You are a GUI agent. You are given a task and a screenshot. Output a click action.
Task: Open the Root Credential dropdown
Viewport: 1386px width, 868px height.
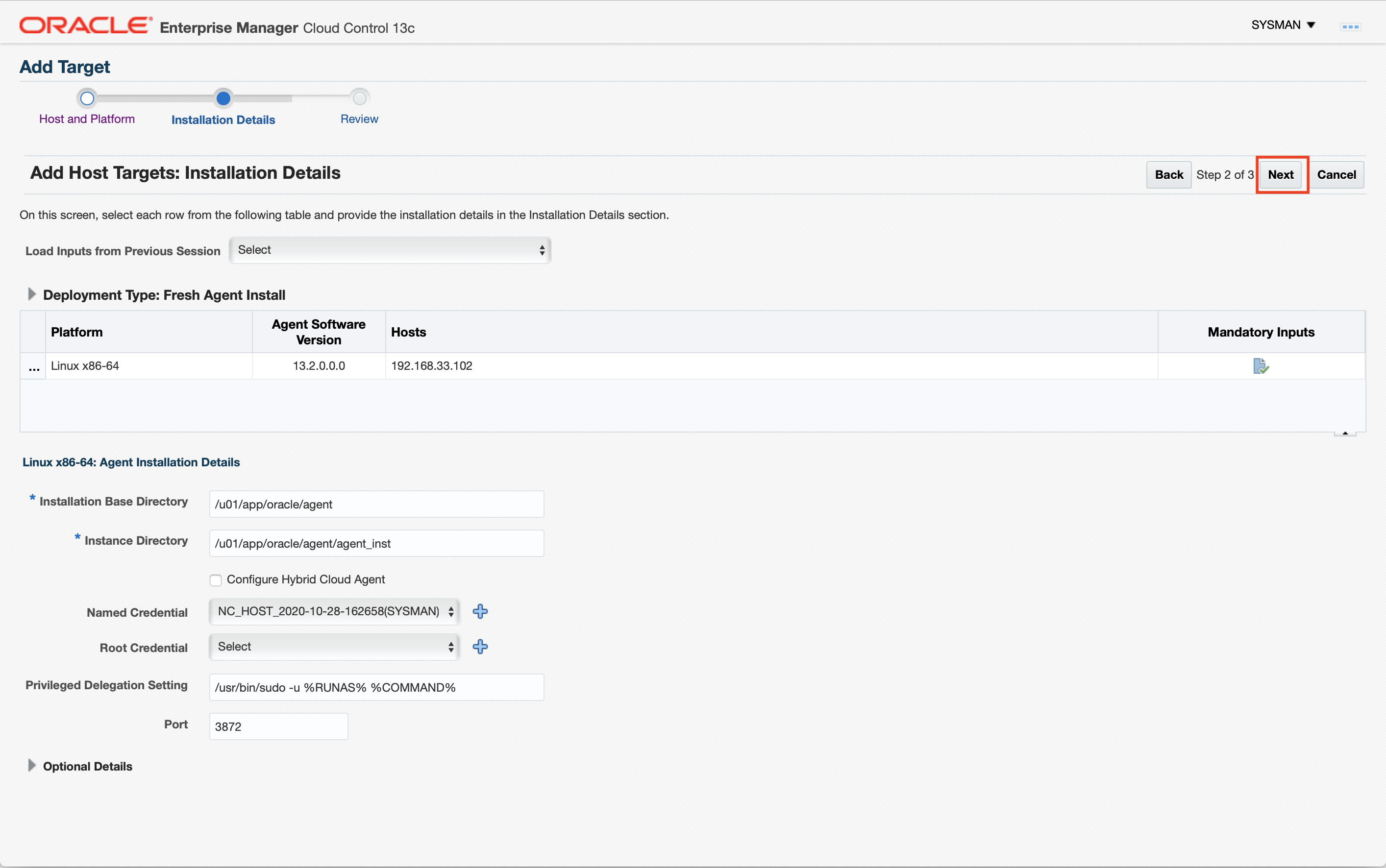[x=334, y=647]
